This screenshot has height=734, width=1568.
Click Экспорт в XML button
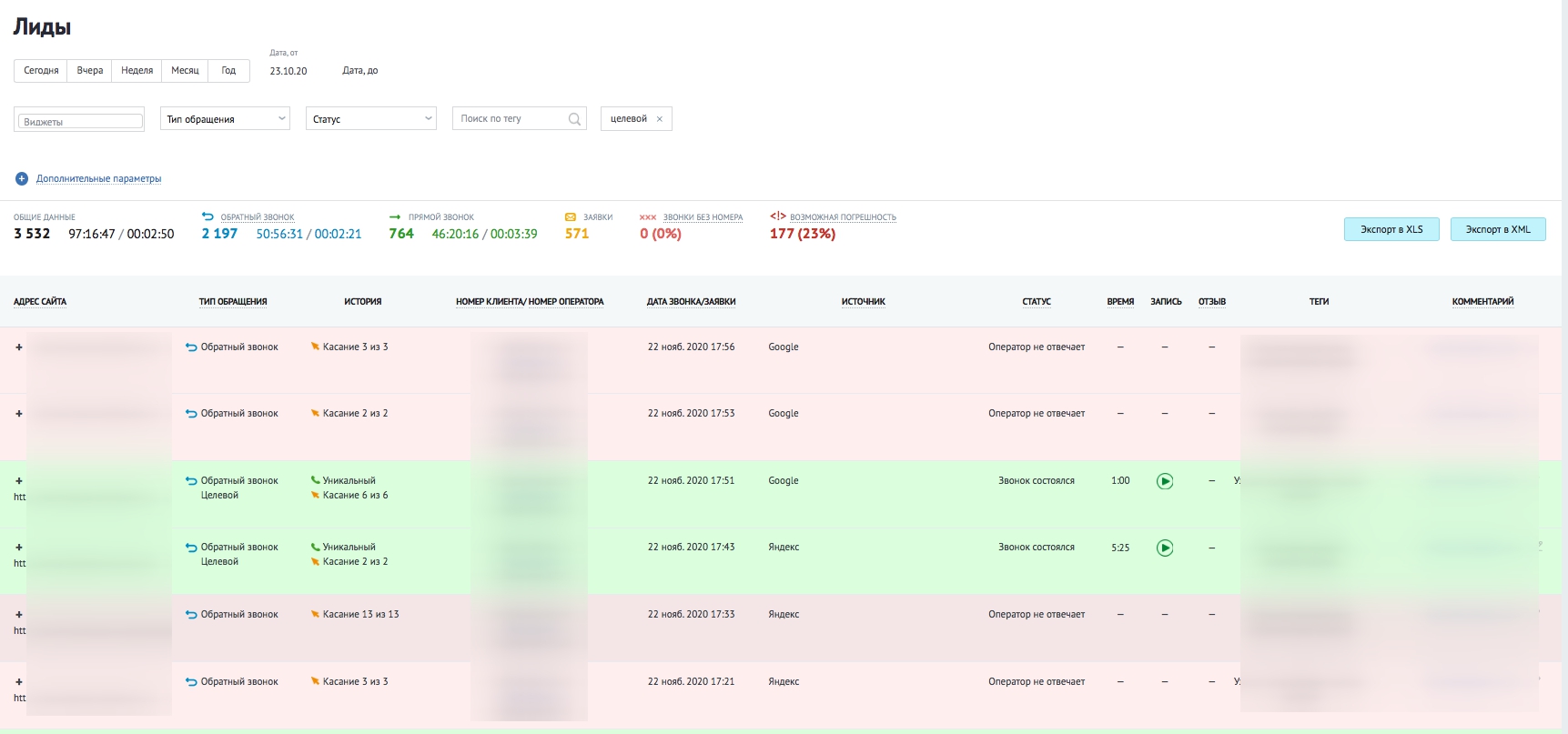(x=1498, y=229)
